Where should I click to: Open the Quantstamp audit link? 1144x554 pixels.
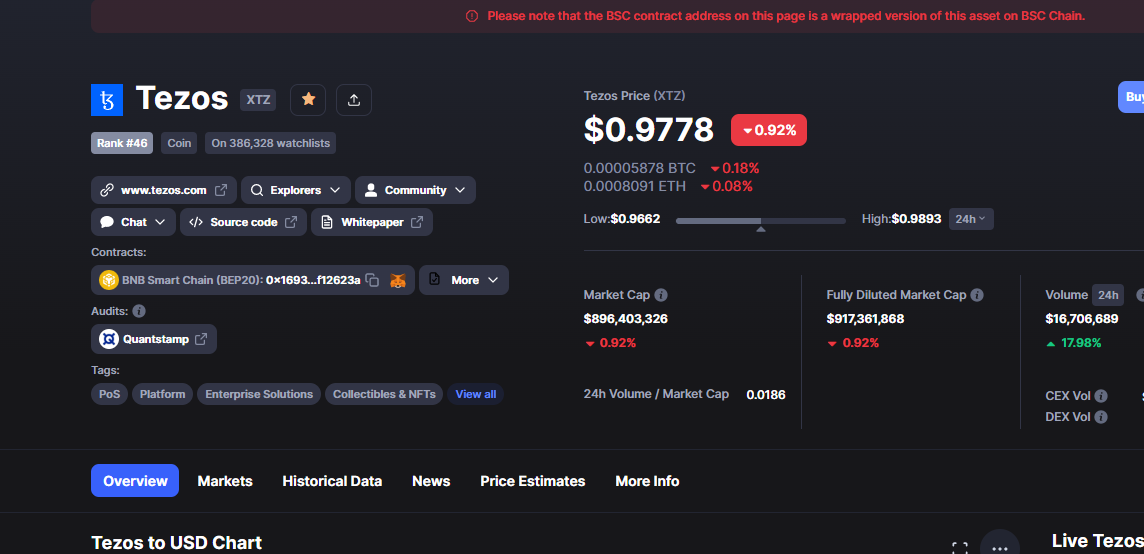[x=154, y=339]
